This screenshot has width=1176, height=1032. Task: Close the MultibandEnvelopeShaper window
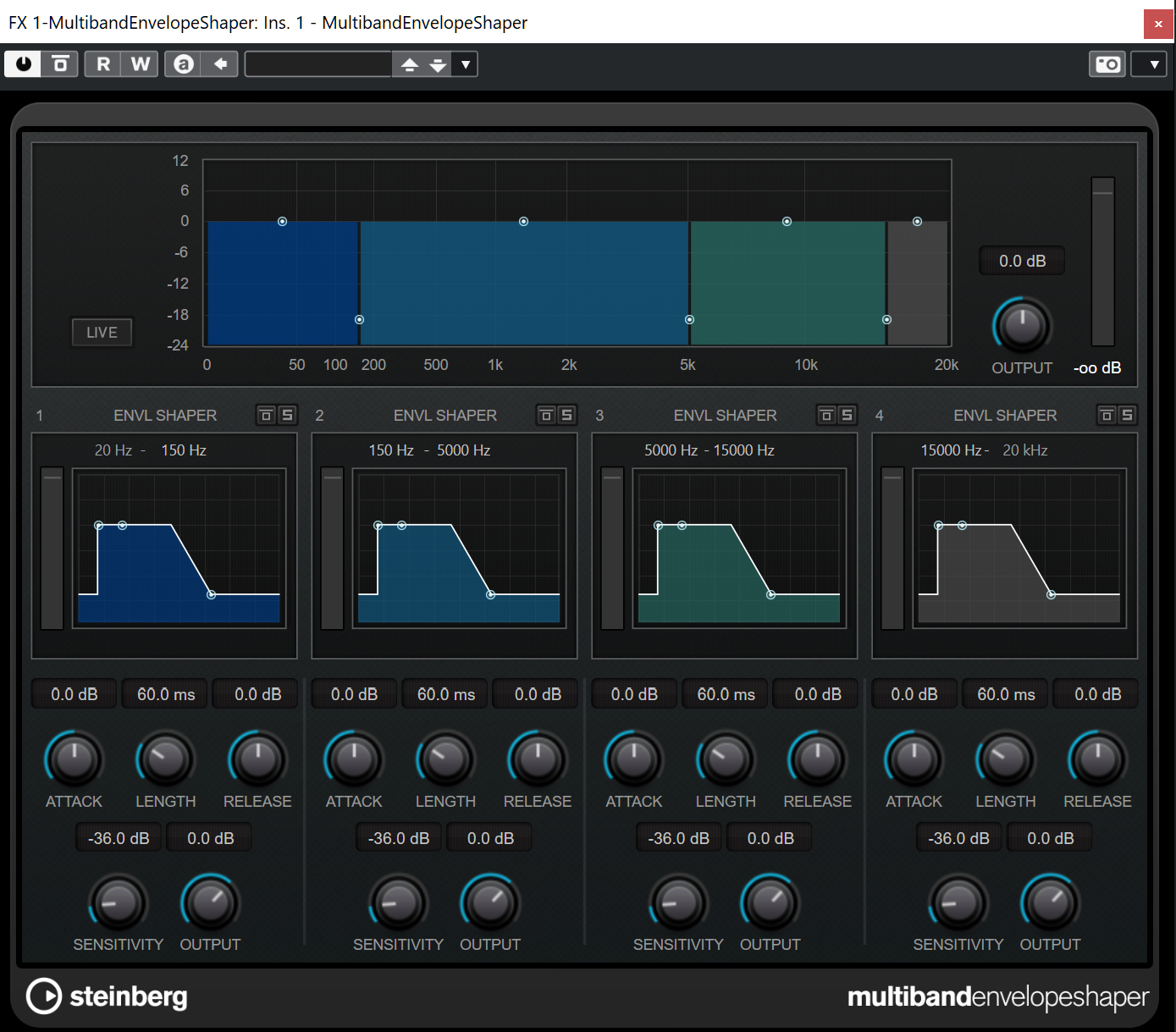pos(1157,24)
